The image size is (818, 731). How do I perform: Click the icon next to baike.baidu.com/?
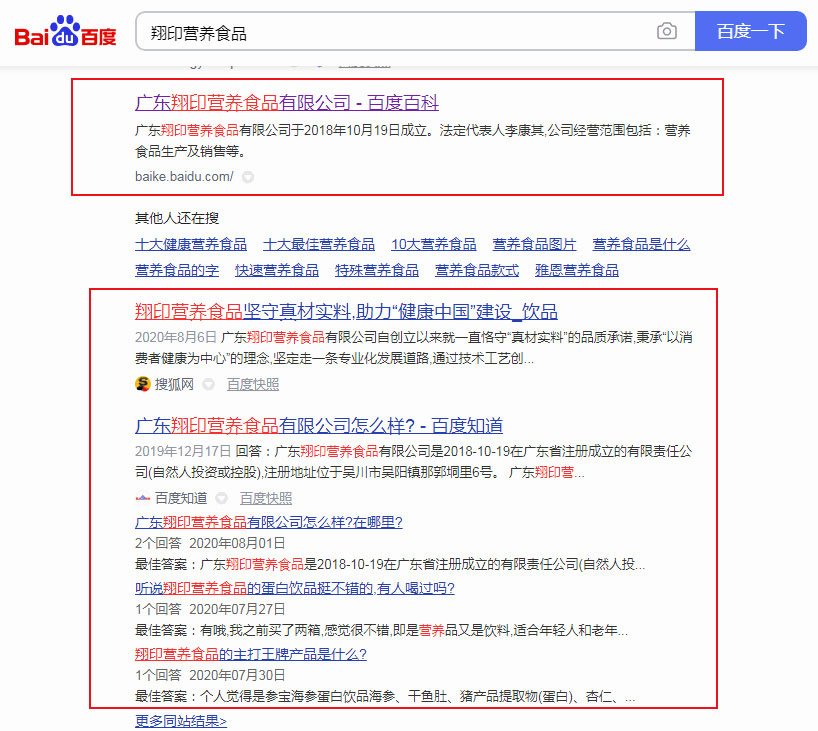(248, 177)
